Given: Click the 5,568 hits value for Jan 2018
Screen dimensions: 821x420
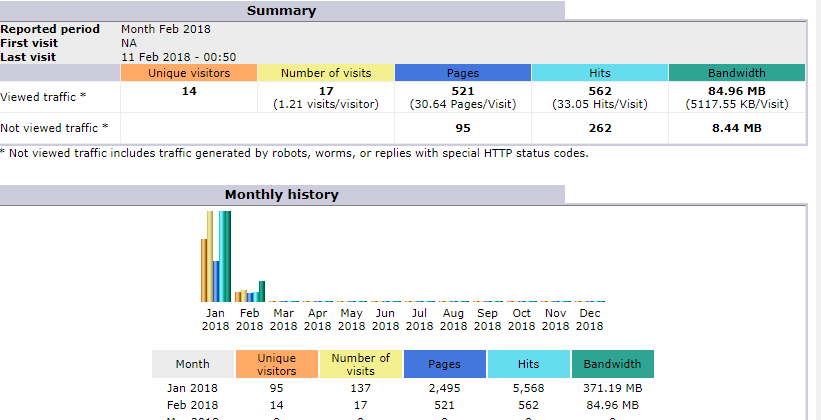Looking at the screenshot, I should click(528, 388).
